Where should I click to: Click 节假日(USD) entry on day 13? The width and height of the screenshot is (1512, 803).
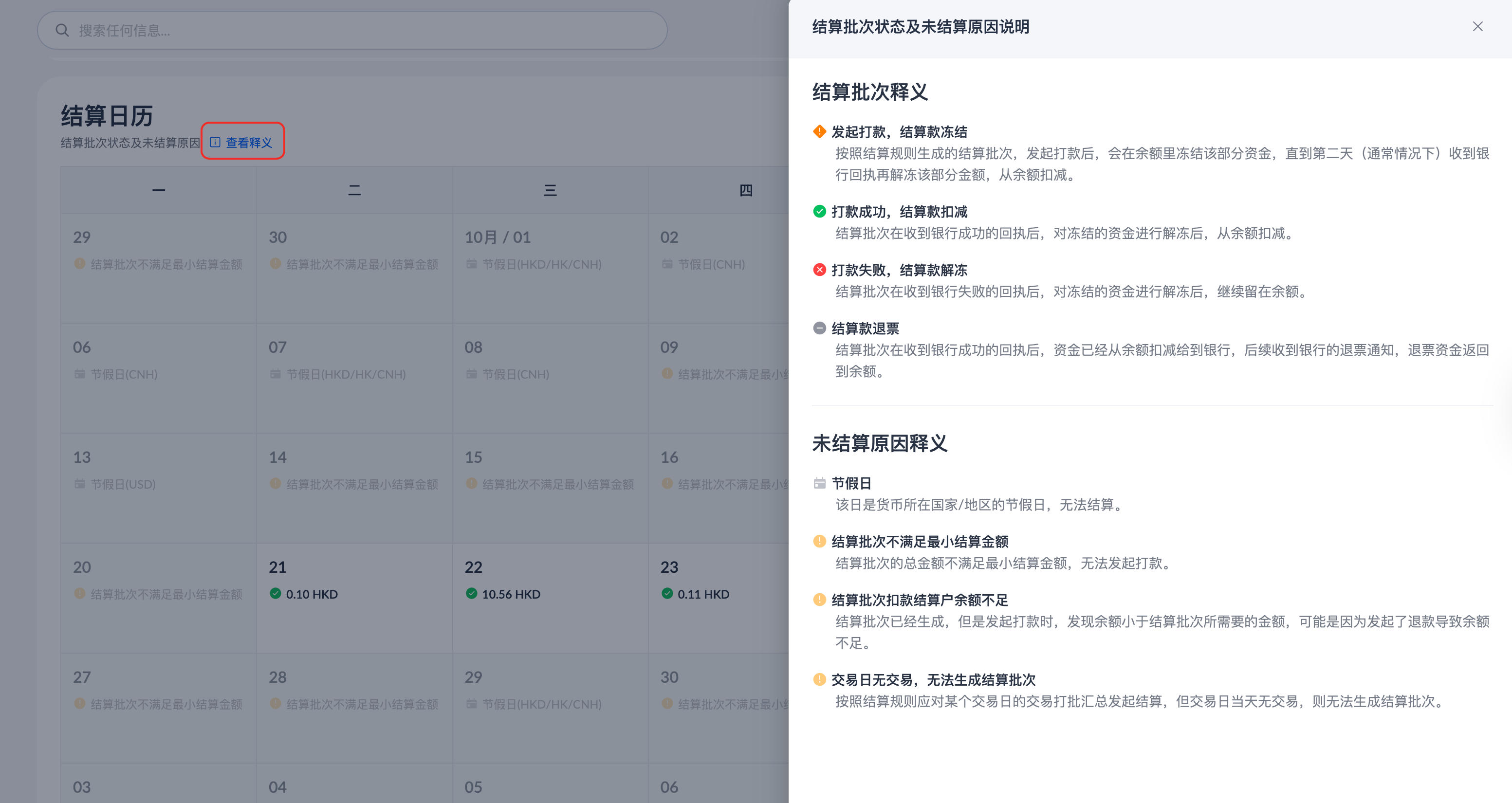click(122, 484)
